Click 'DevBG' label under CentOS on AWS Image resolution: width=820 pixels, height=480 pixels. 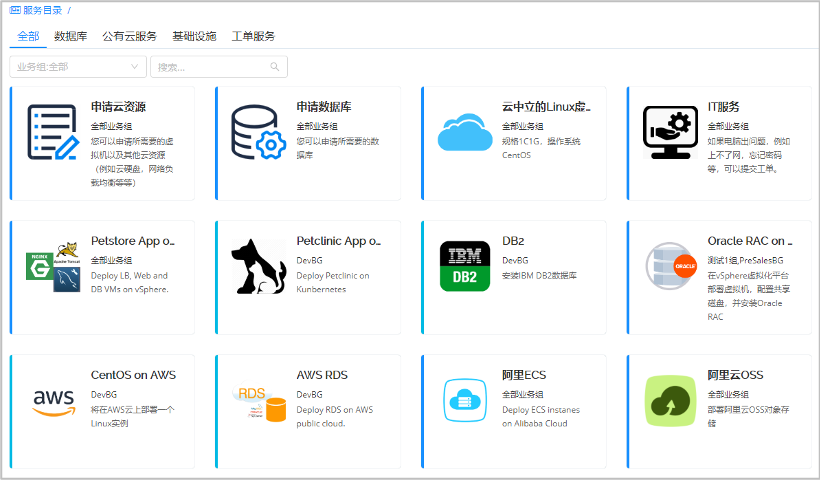104,395
